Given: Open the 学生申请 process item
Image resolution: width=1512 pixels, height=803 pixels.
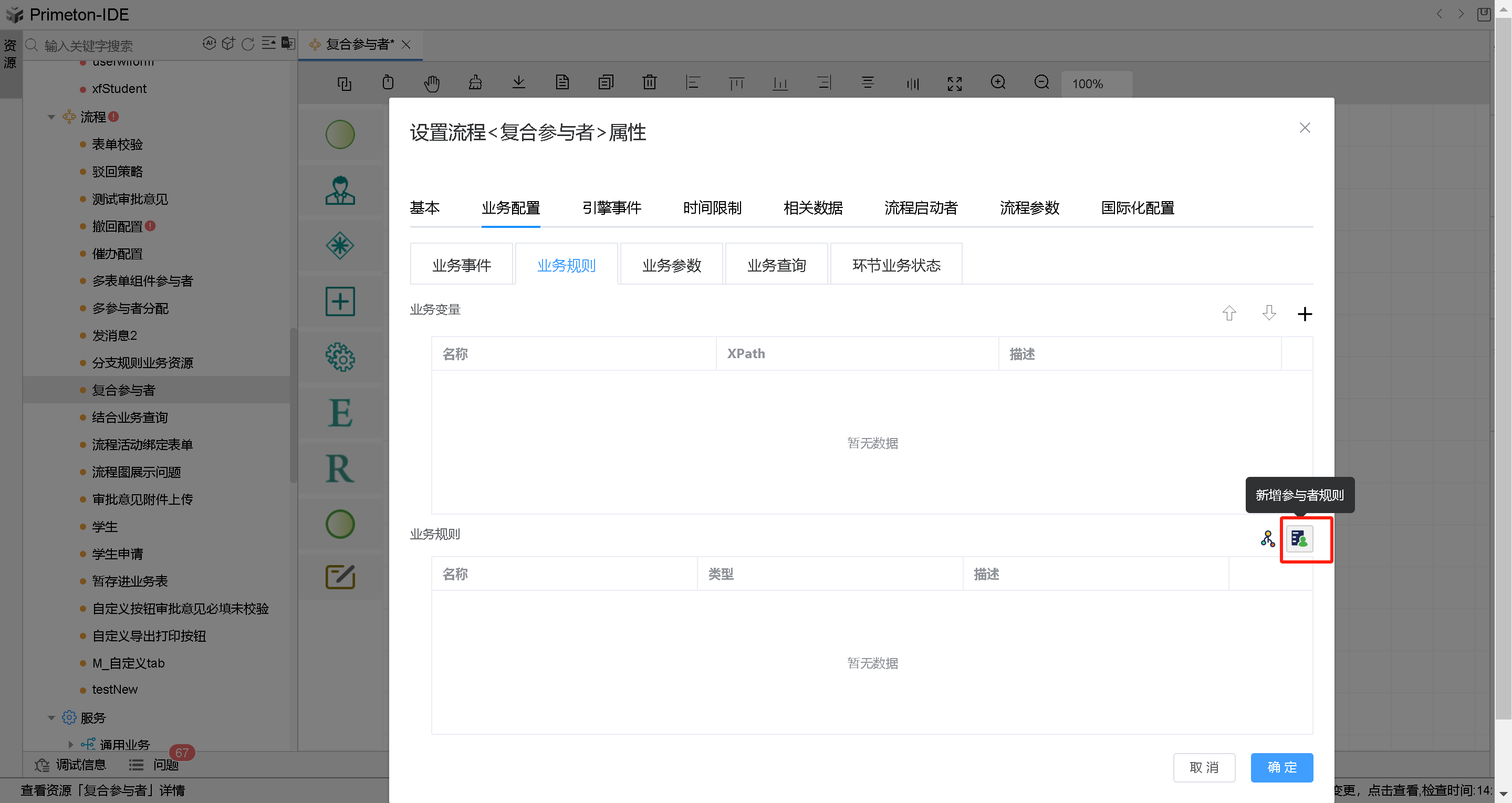Looking at the screenshot, I should 118,554.
